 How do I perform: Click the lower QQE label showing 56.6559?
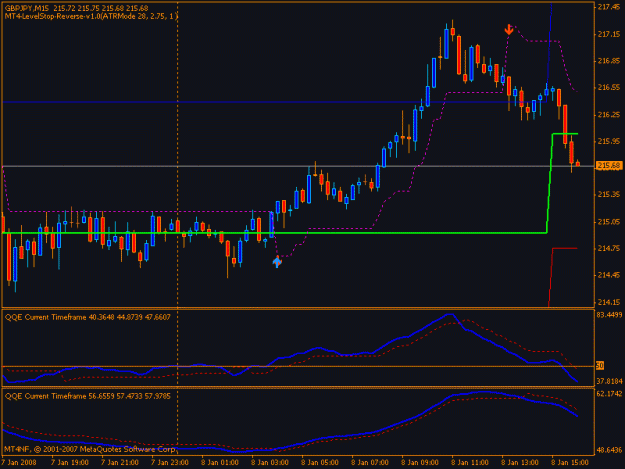coord(88,396)
